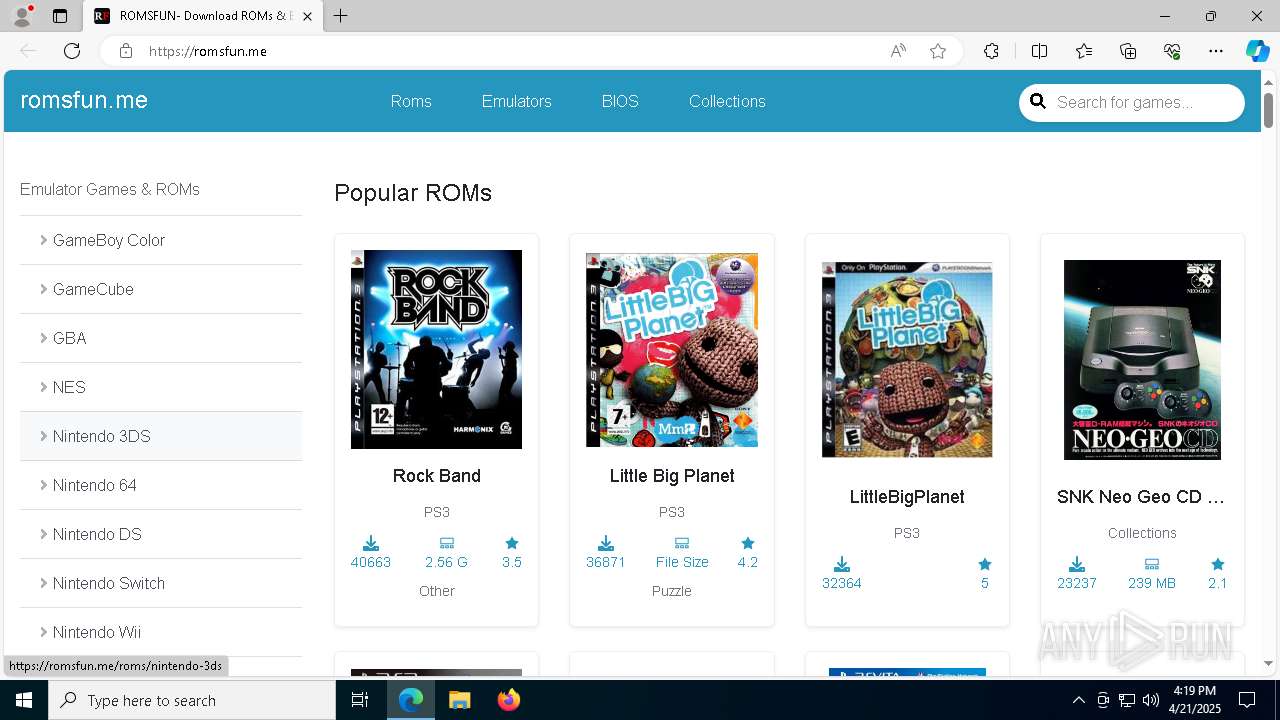
Task: Click the browser profile avatar icon
Action: point(22,16)
